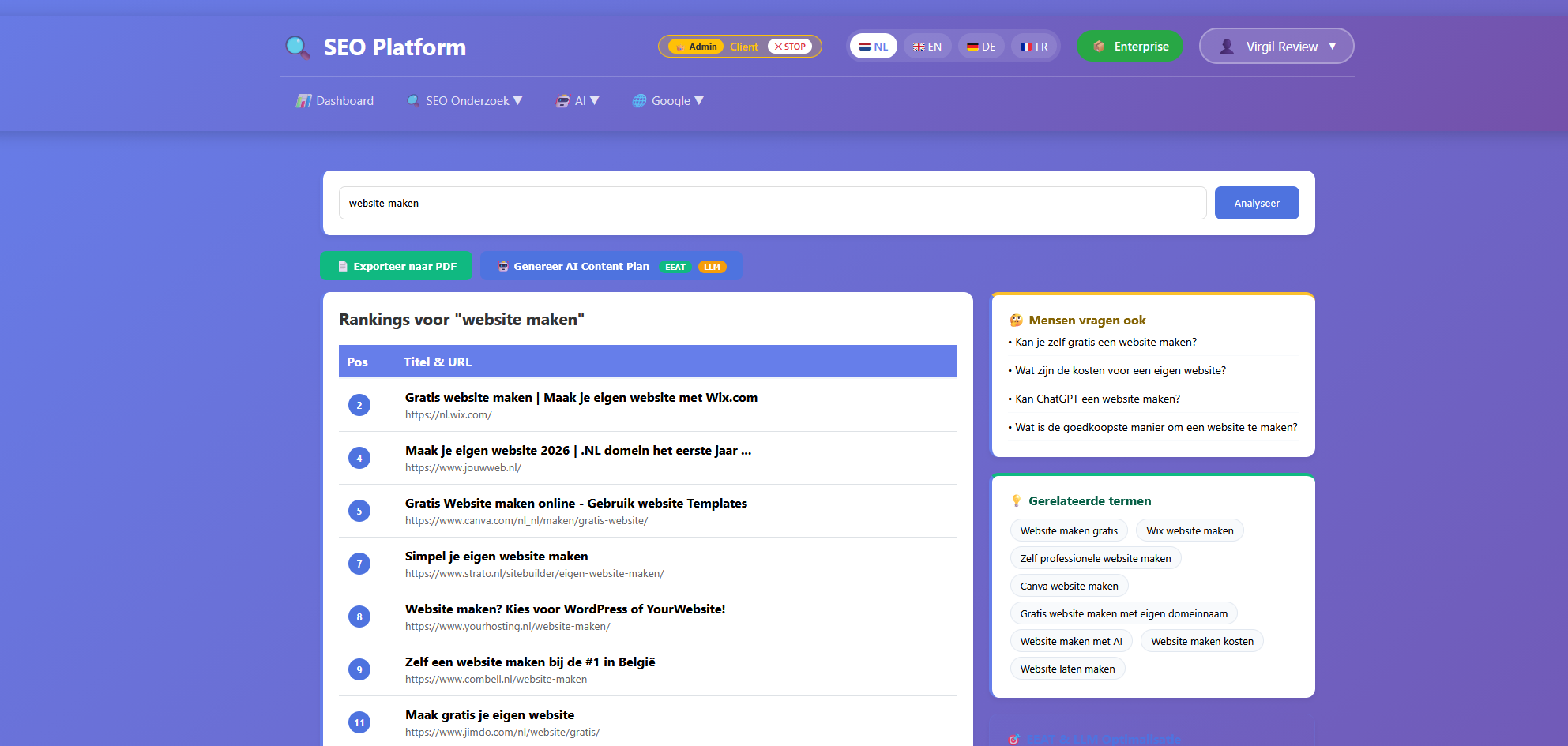This screenshot has width=1568, height=746.
Task: Click position badge 11 for Jimdo result
Action: point(359,722)
